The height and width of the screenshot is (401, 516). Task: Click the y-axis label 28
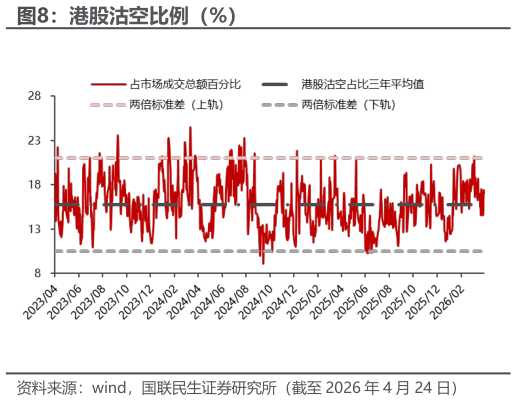[34, 96]
